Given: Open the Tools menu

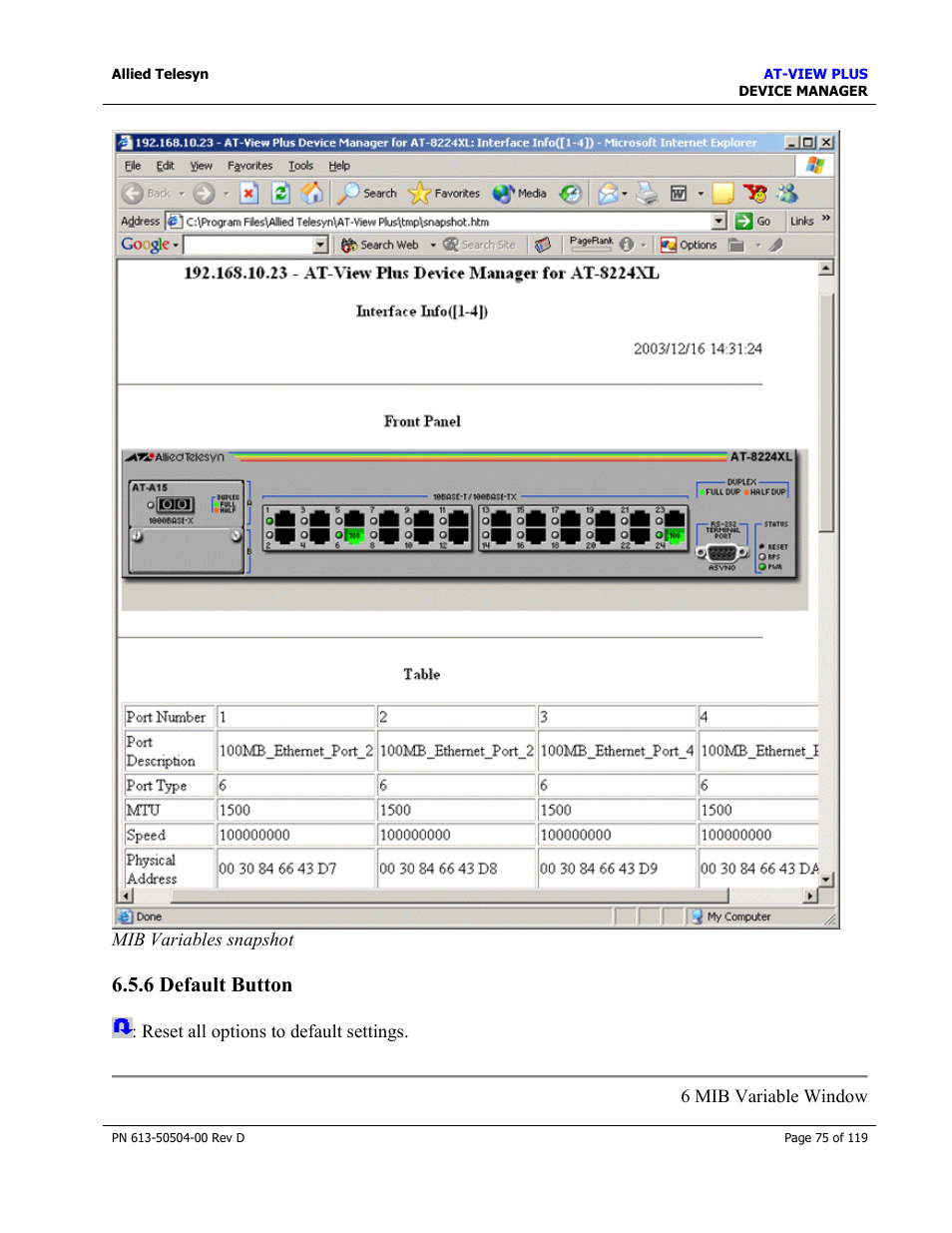Looking at the screenshot, I should pos(300,166).
